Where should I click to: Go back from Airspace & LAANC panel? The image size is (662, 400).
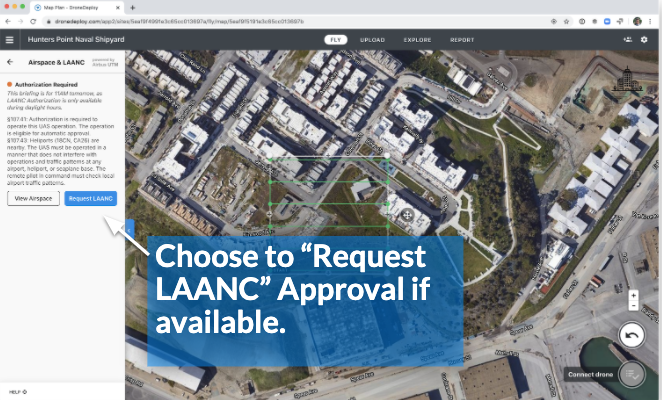click(10, 62)
